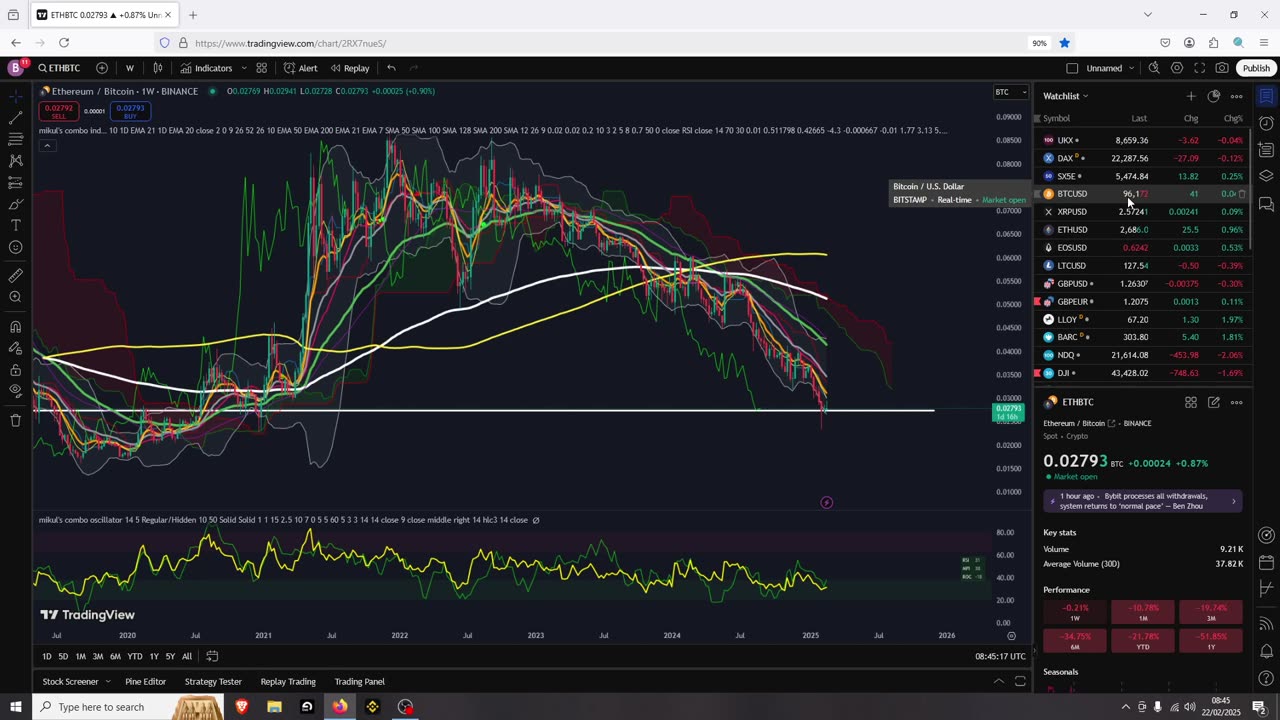The width and height of the screenshot is (1280, 720).
Task: Collapse the indicator legend with chevron
Action: [x=46, y=145]
